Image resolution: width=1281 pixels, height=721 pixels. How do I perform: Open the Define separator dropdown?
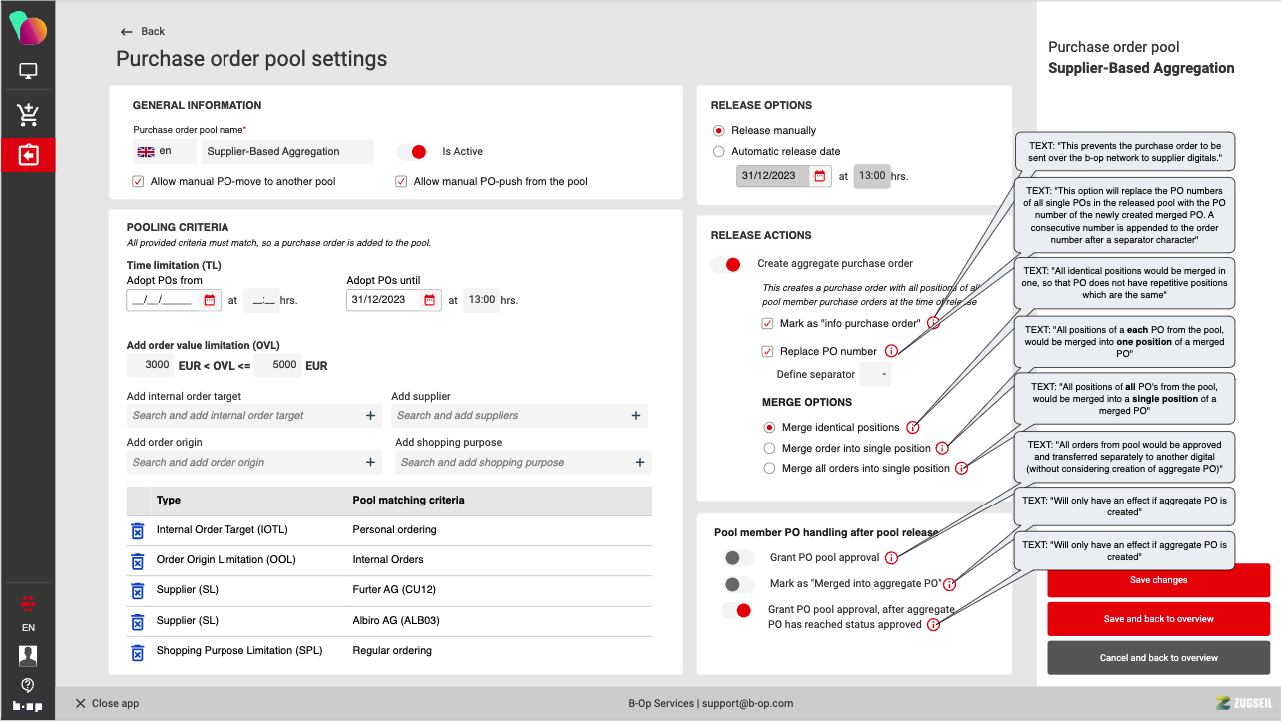[x=875, y=375]
